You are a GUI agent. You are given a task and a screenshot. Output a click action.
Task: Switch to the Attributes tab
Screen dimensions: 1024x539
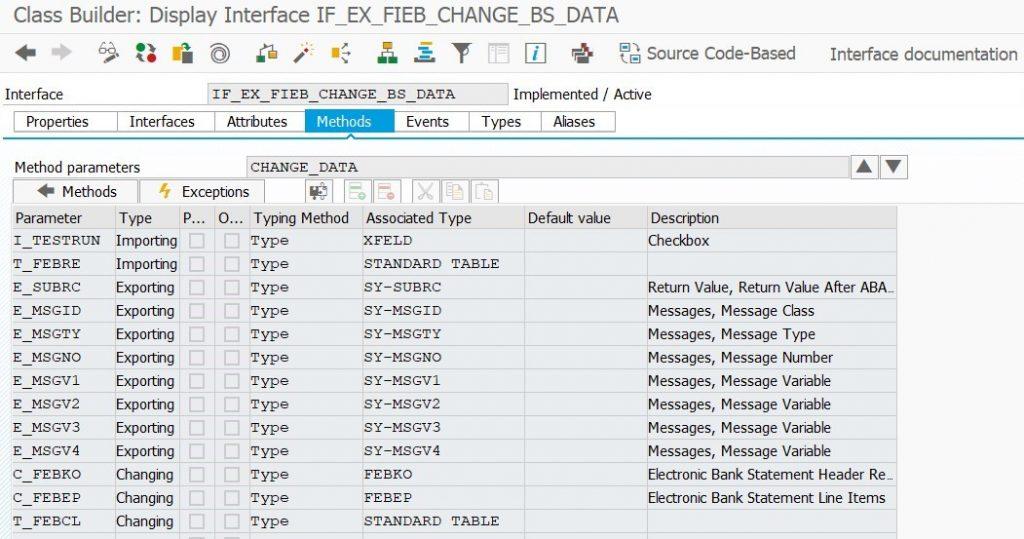257,122
